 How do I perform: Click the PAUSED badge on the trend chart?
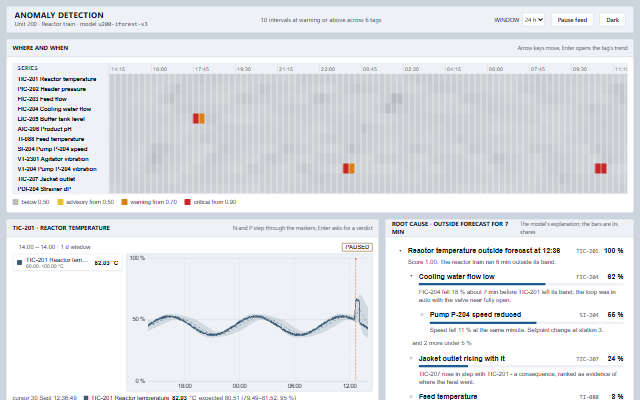click(x=357, y=247)
